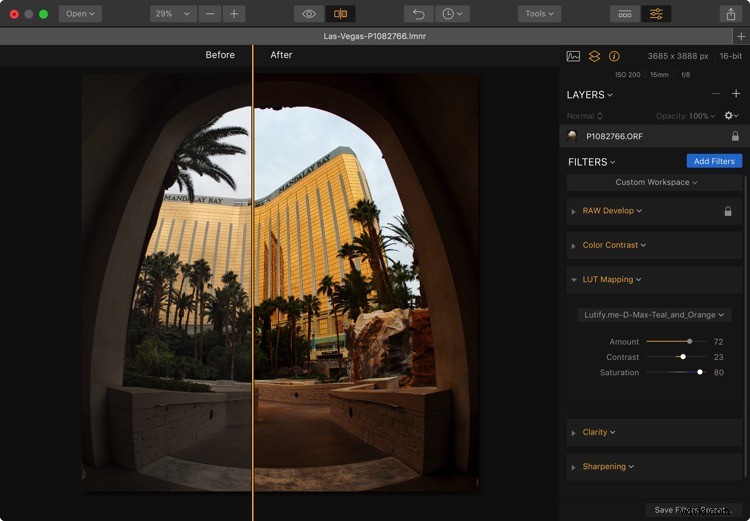Expand the Color Contrast filter triangle
The image size is (750, 521).
point(573,246)
